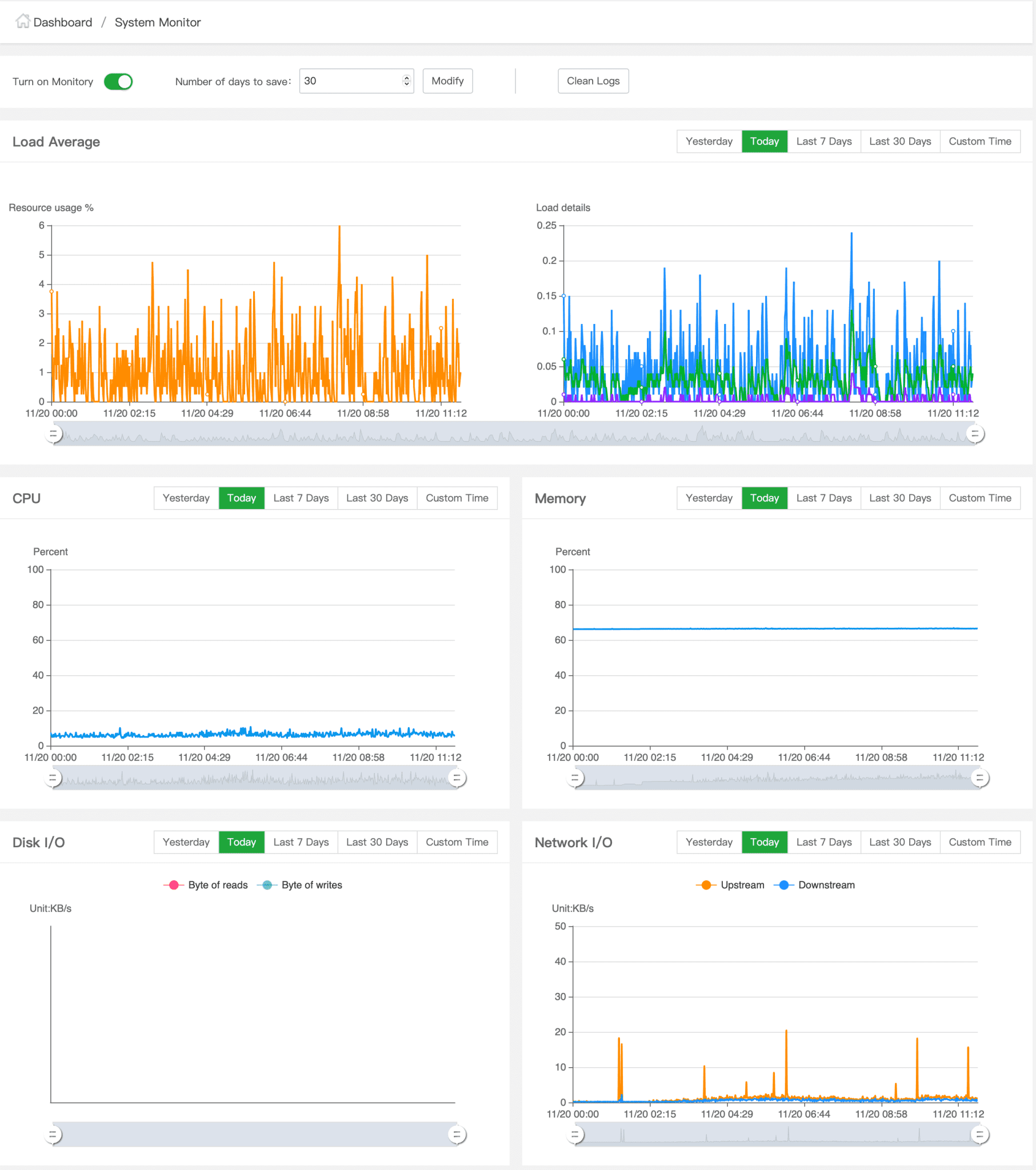Select Yesterday tab in Load Average
Viewport: 1036px width, 1170px height.
point(709,141)
